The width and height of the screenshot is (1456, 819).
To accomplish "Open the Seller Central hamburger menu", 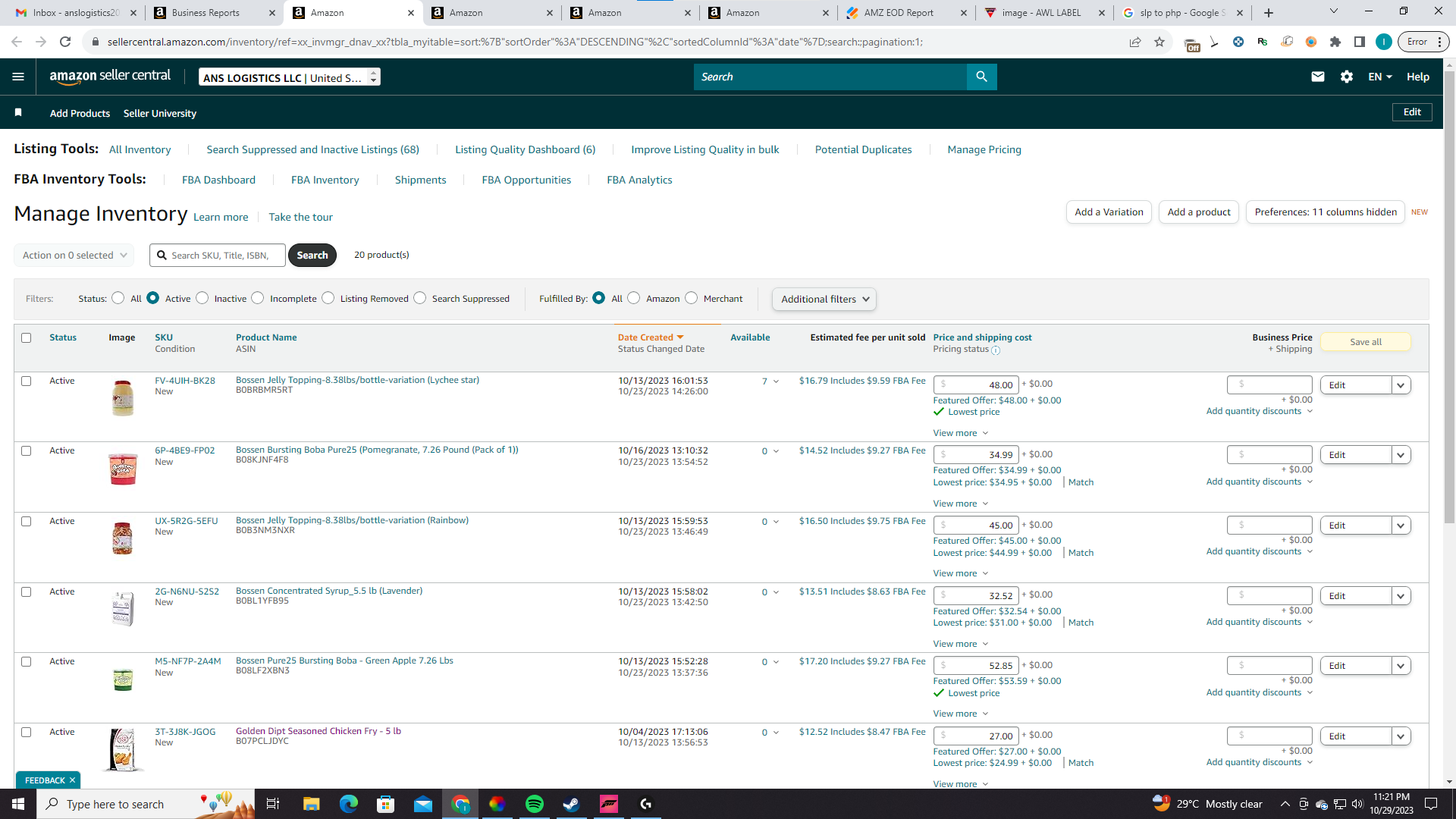I will coord(18,77).
